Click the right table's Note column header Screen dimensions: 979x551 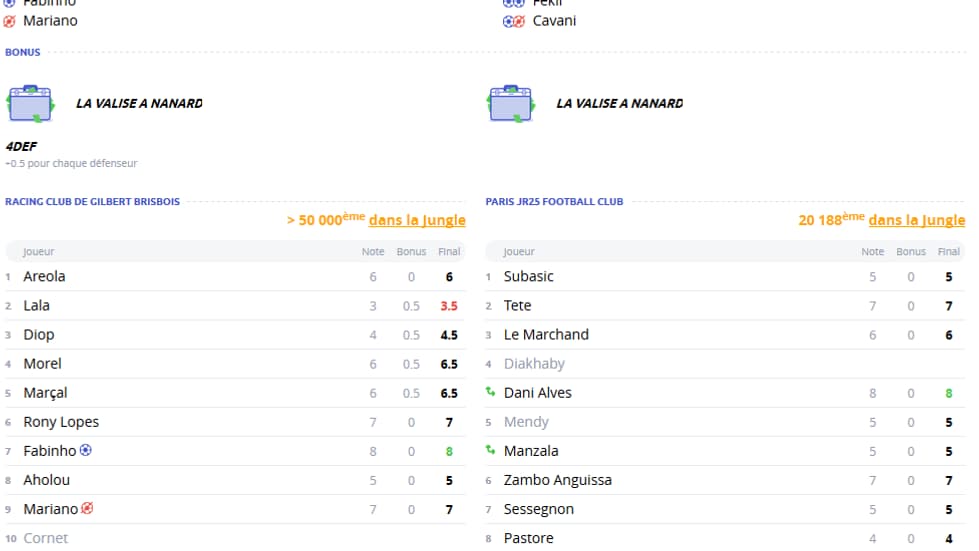click(873, 252)
